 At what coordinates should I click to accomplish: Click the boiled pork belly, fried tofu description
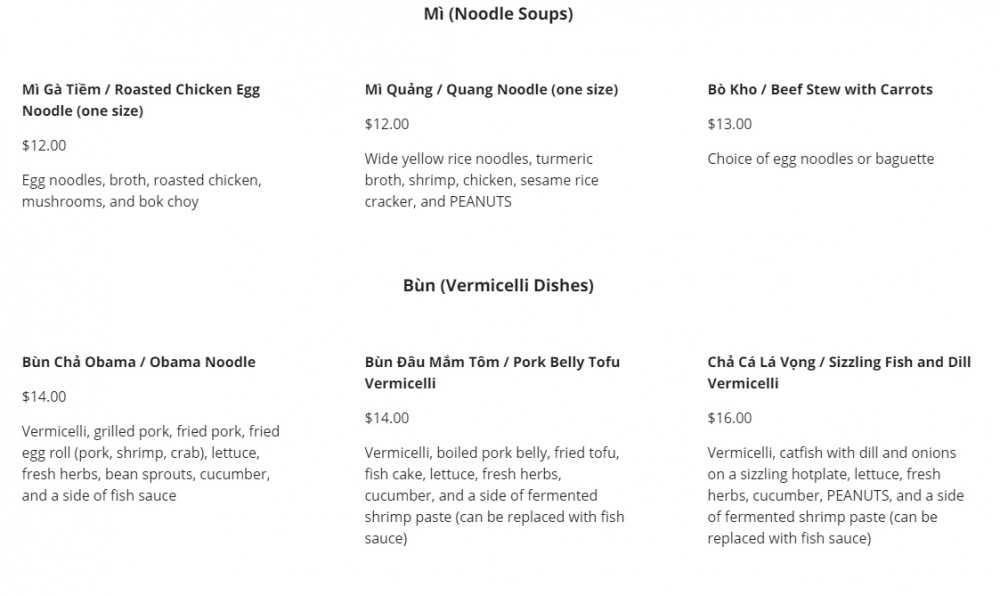coord(494,495)
